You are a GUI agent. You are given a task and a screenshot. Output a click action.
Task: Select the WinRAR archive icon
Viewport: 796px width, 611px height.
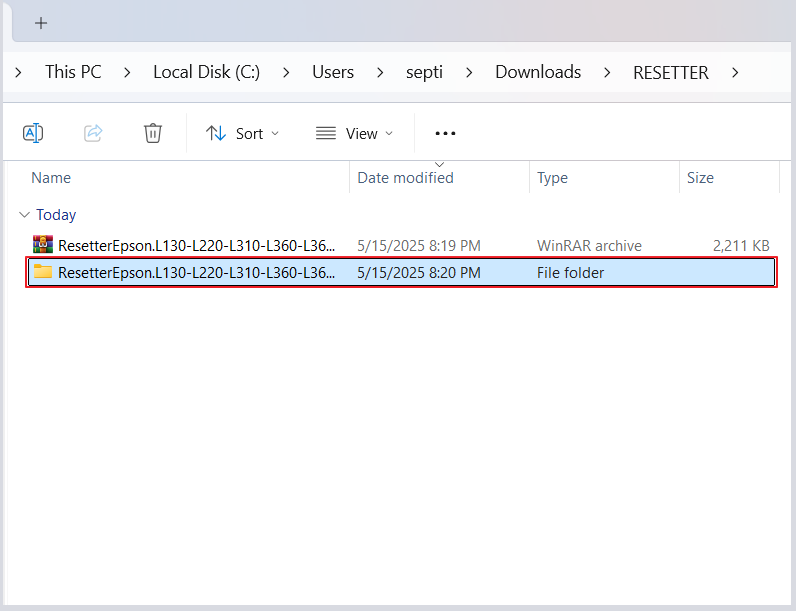pos(43,245)
